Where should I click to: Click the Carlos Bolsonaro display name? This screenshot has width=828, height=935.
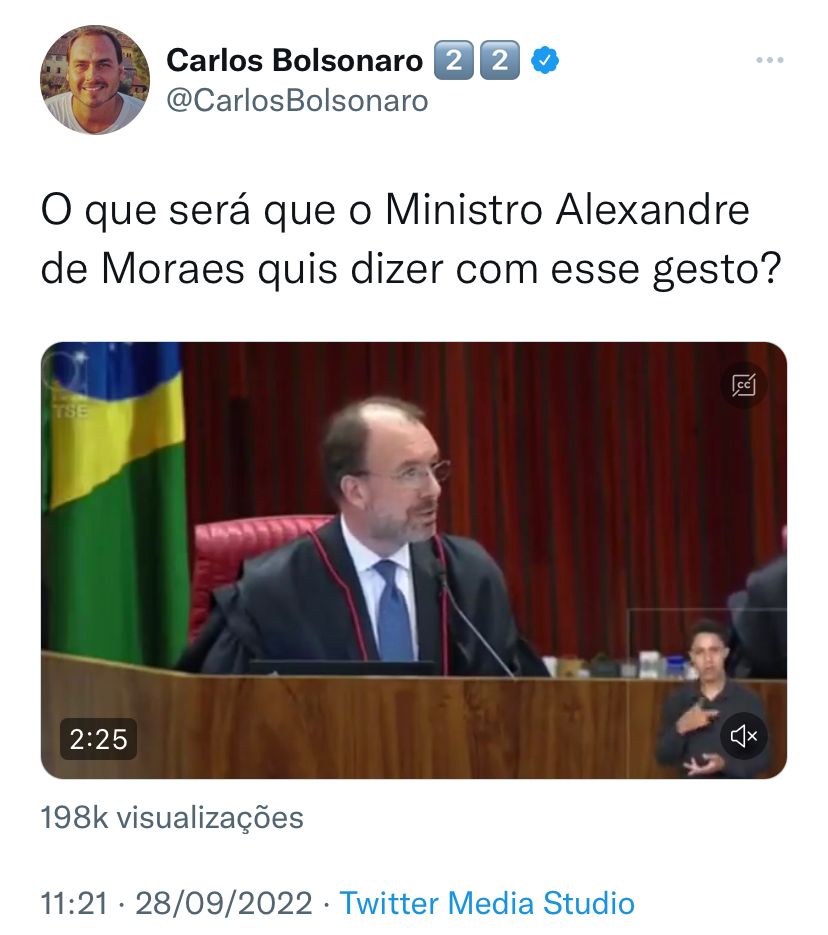point(294,60)
